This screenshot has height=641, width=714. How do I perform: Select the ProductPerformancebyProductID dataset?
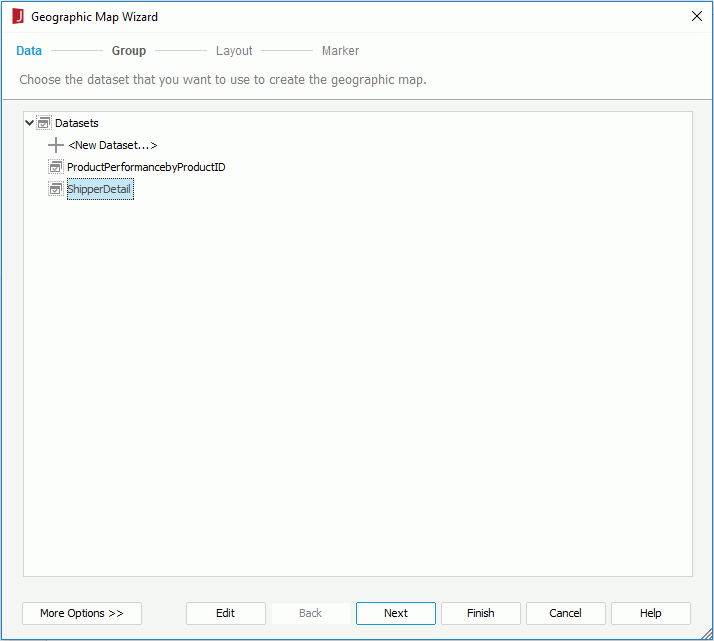coord(146,167)
